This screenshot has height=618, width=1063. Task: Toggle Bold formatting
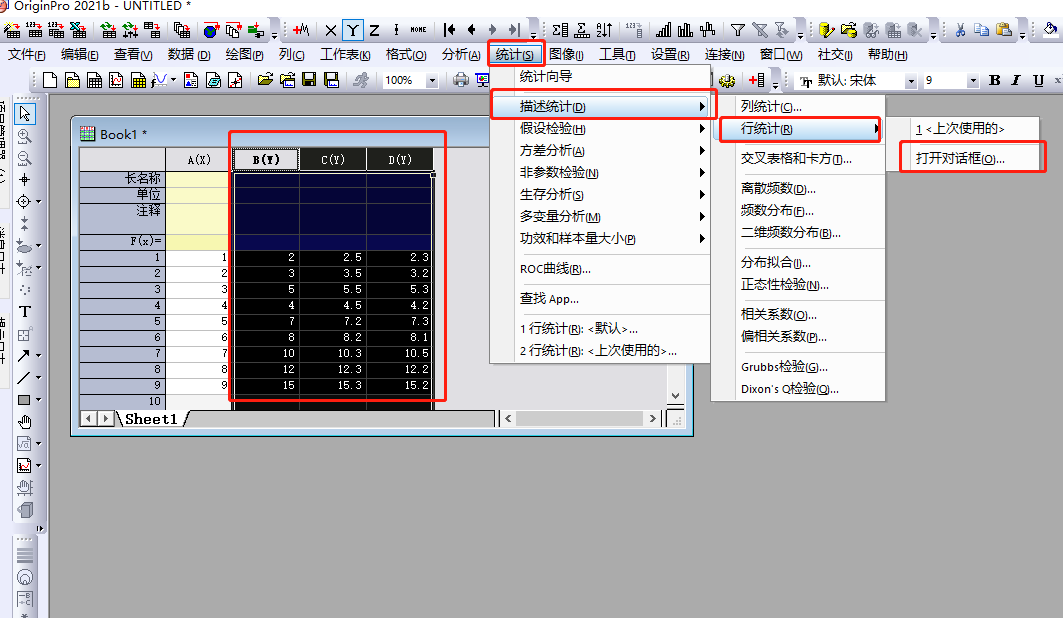[x=995, y=80]
